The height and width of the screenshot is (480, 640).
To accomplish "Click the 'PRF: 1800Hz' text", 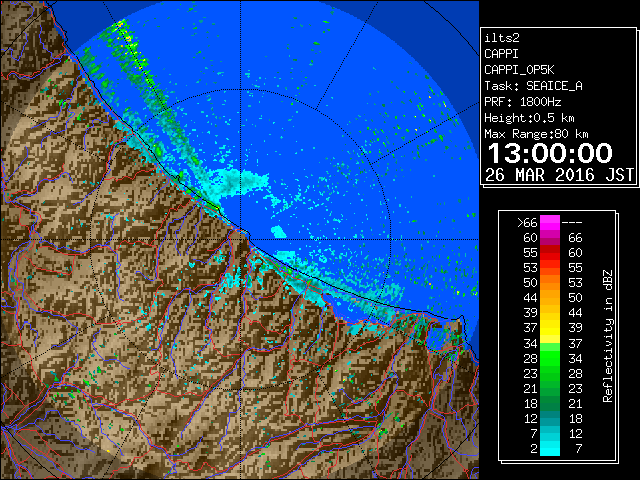I will 523,102.
